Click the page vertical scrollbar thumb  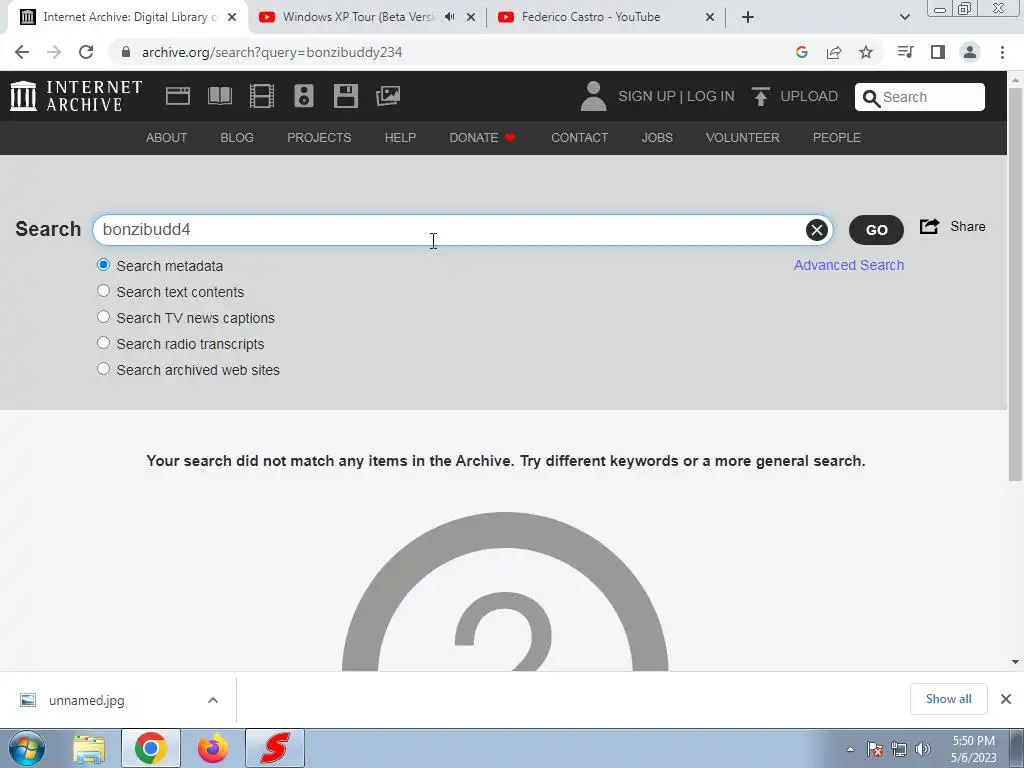point(1015,284)
